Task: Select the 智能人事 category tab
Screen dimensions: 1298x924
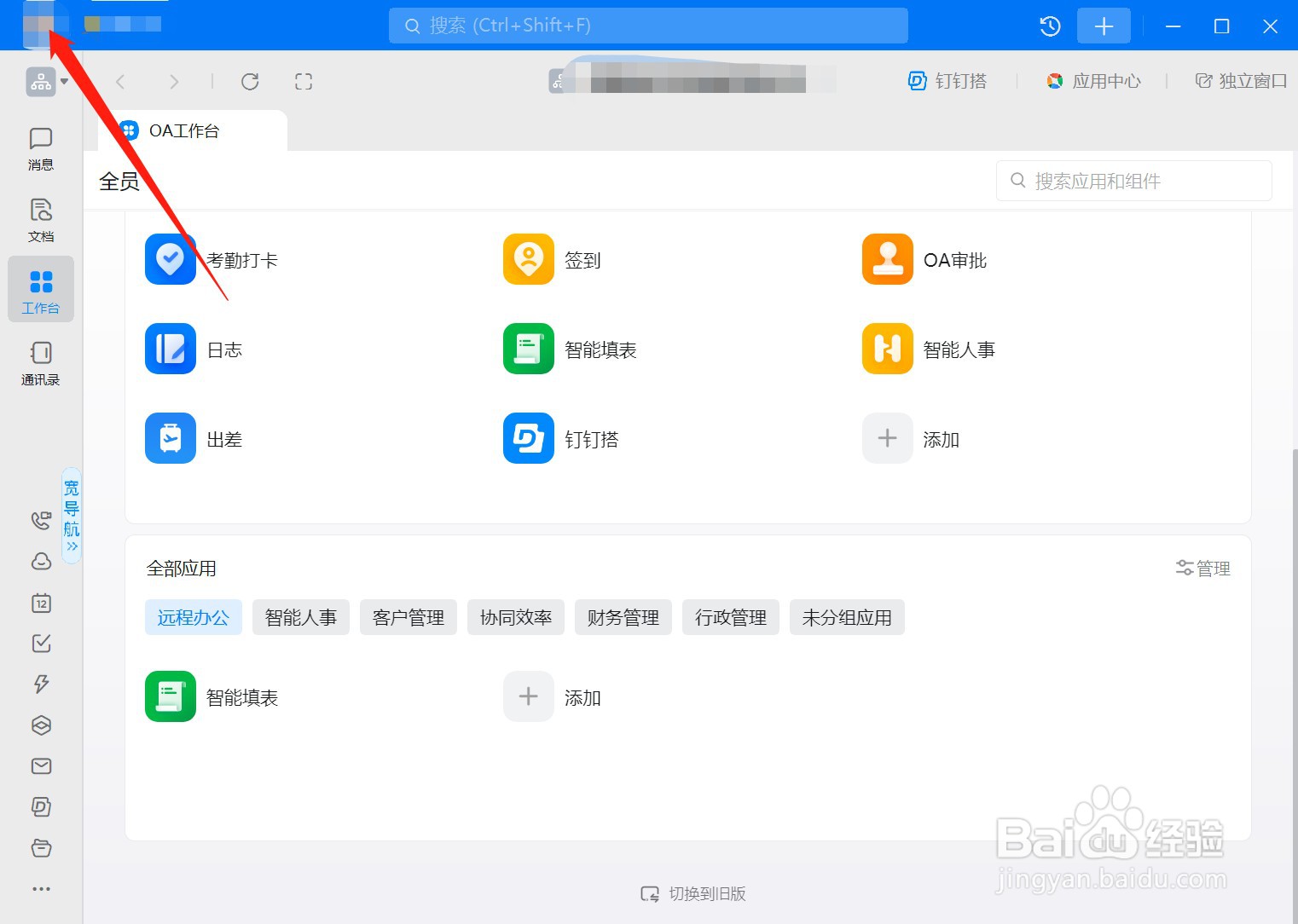Action: click(x=301, y=617)
